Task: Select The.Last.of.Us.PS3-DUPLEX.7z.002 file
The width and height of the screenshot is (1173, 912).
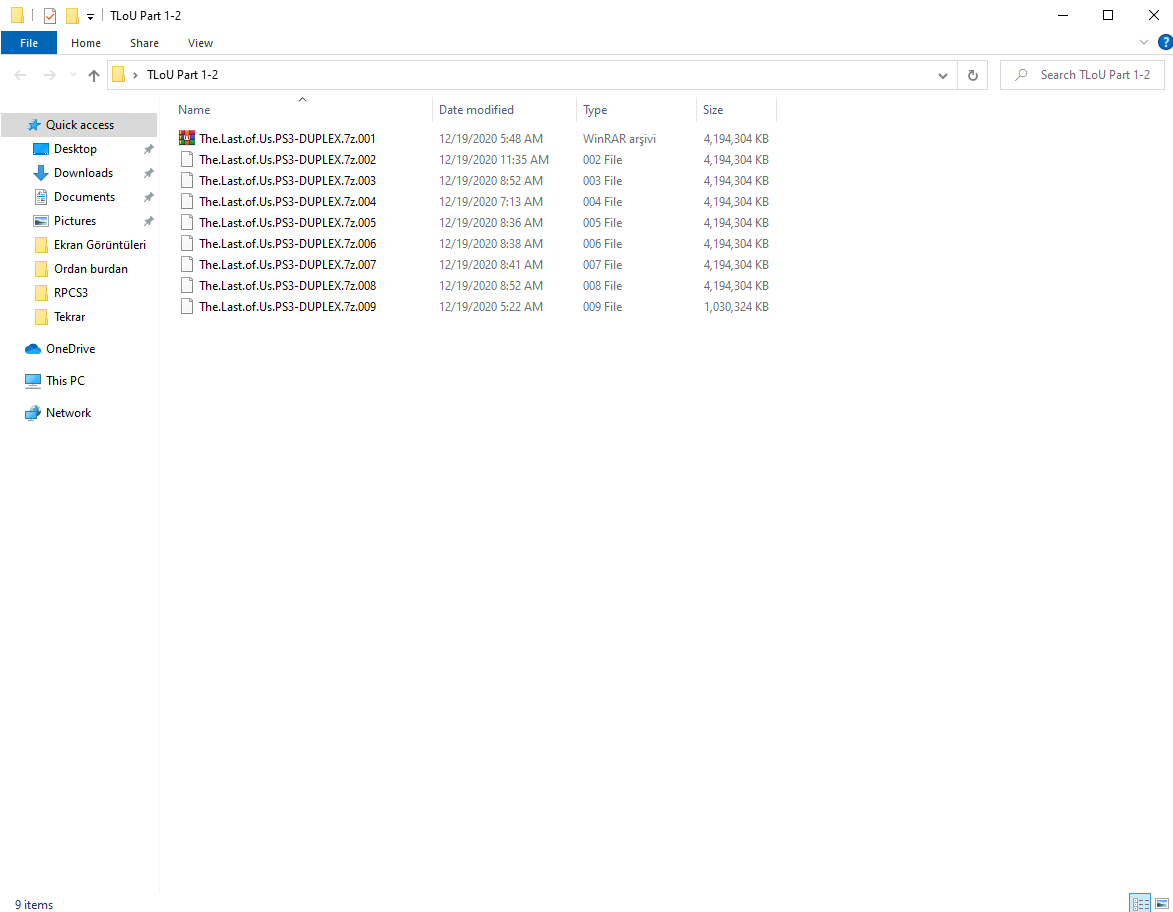Action: click(x=287, y=159)
